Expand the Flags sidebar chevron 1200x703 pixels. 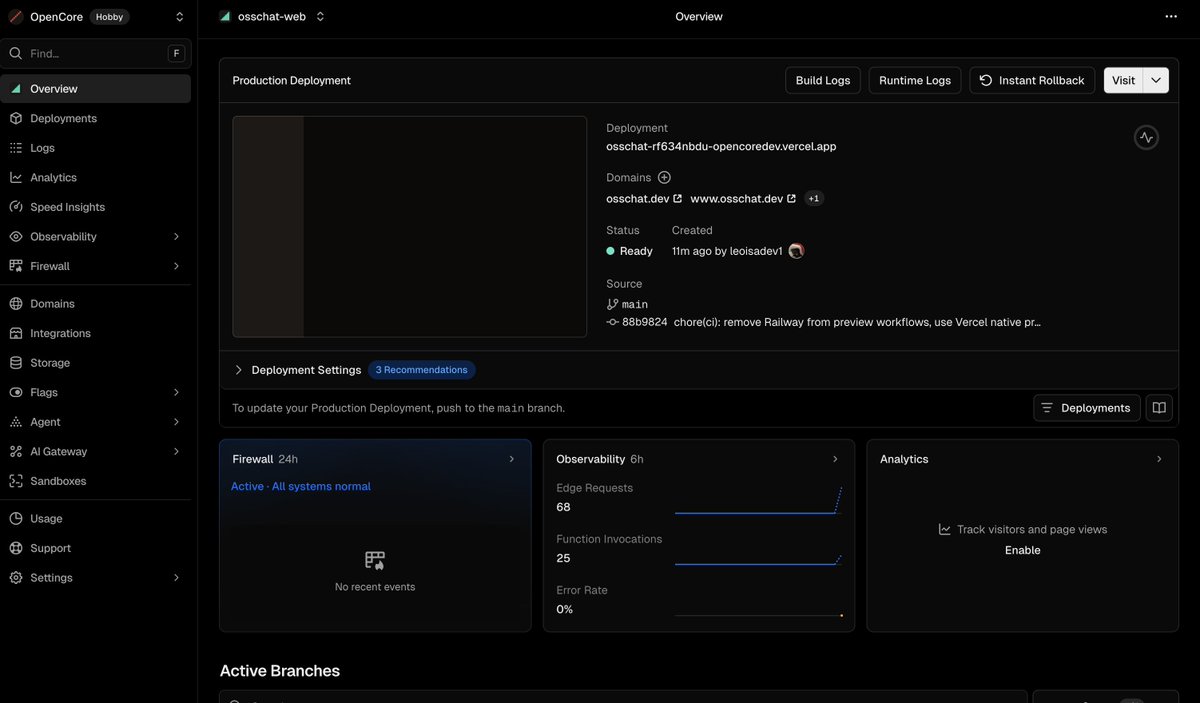[x=177, y=392]
